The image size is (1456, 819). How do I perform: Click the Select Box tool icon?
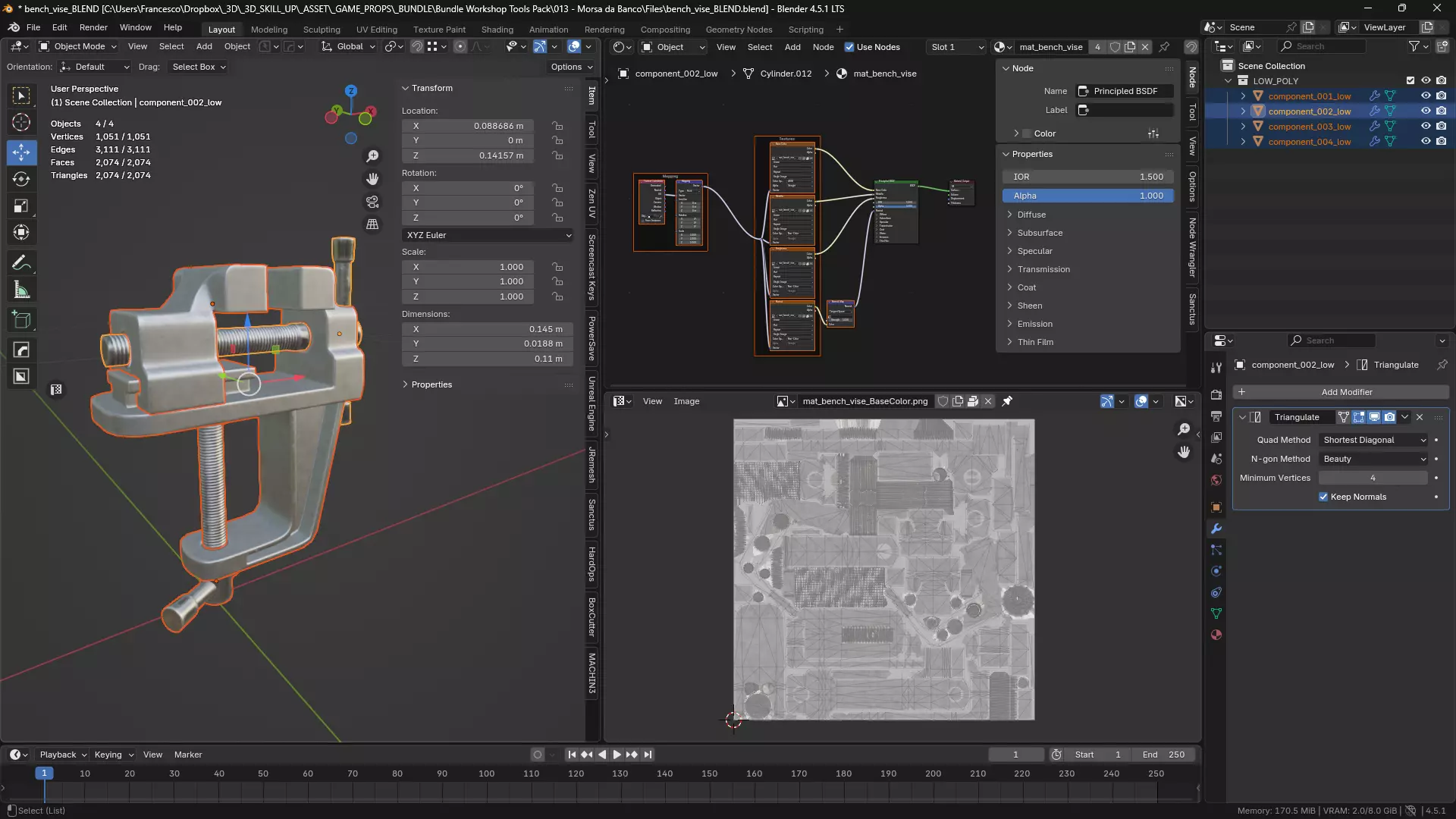point(21,96)
